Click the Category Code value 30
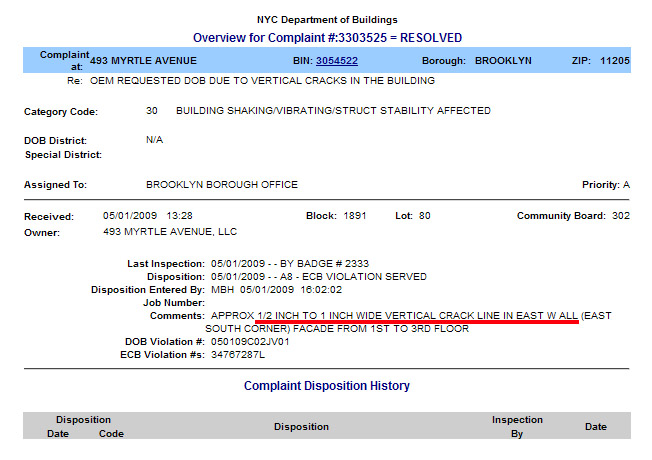Viewport: 652px width, 460px height. point(152,111)
